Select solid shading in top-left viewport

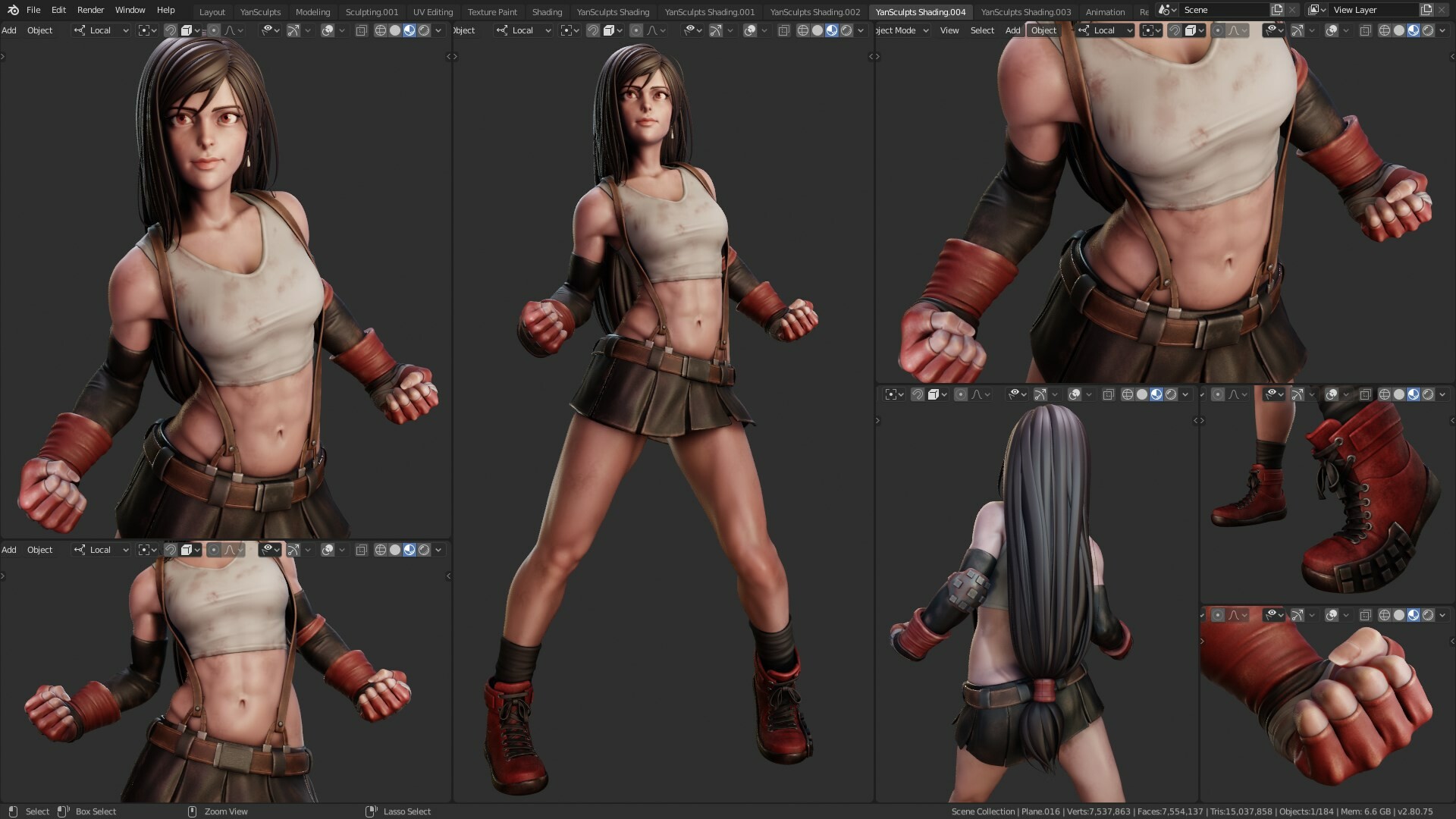coord(395,30)
